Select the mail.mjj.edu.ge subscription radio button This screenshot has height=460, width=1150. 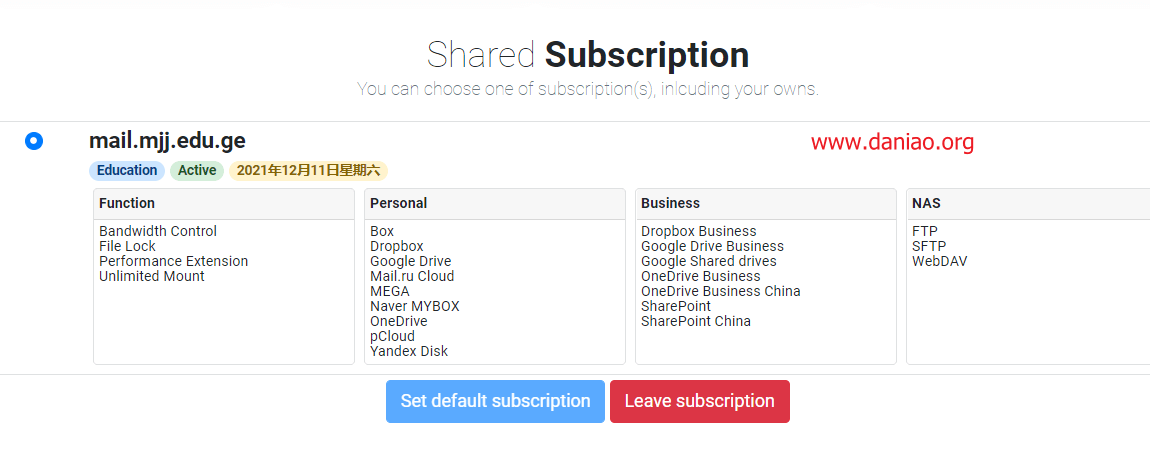click(x=34, y=141)
